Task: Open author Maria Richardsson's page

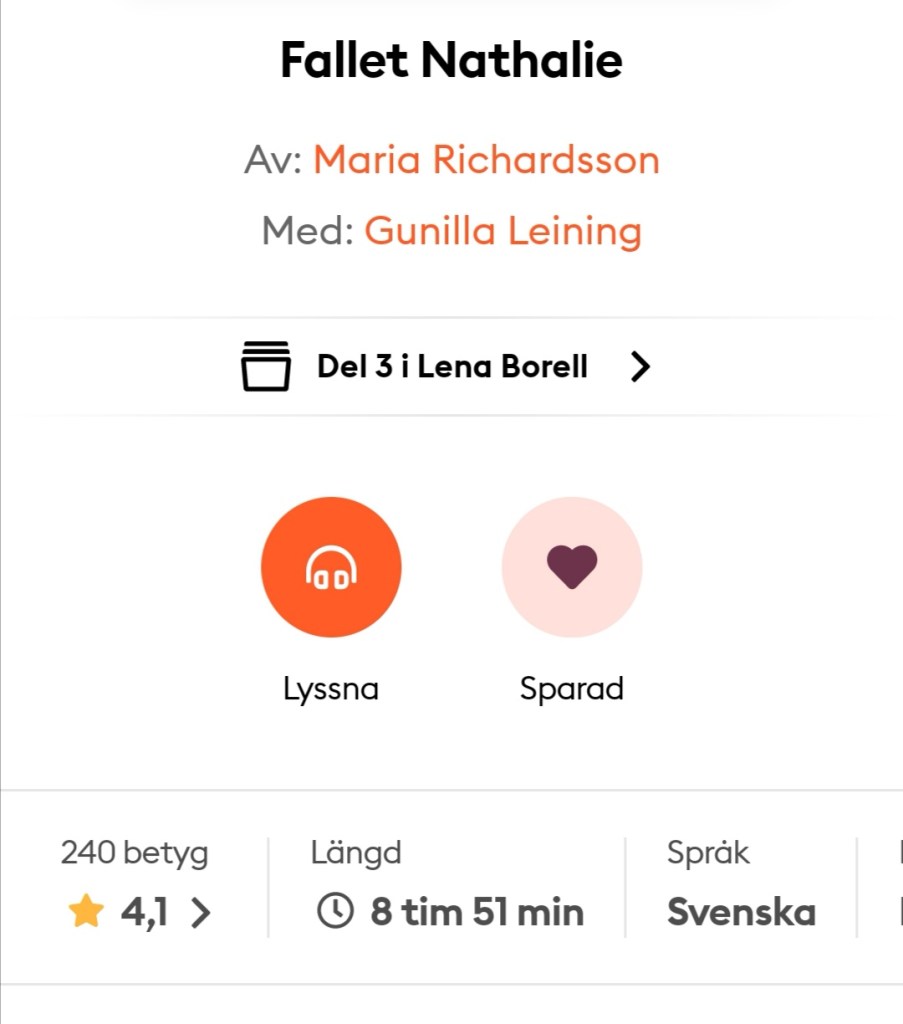Action: 486,160
